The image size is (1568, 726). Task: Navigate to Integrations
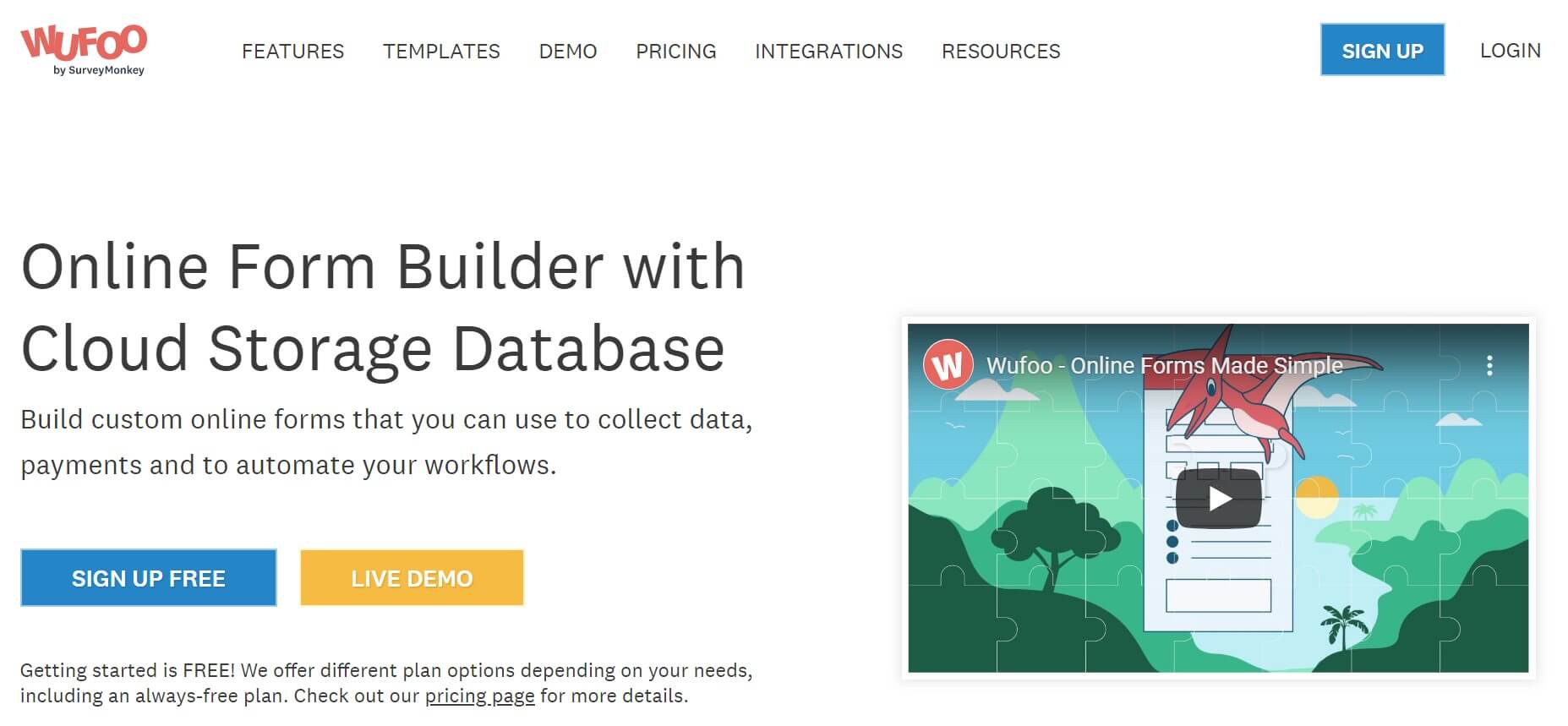pyautogui.click(x=828, y=52)
